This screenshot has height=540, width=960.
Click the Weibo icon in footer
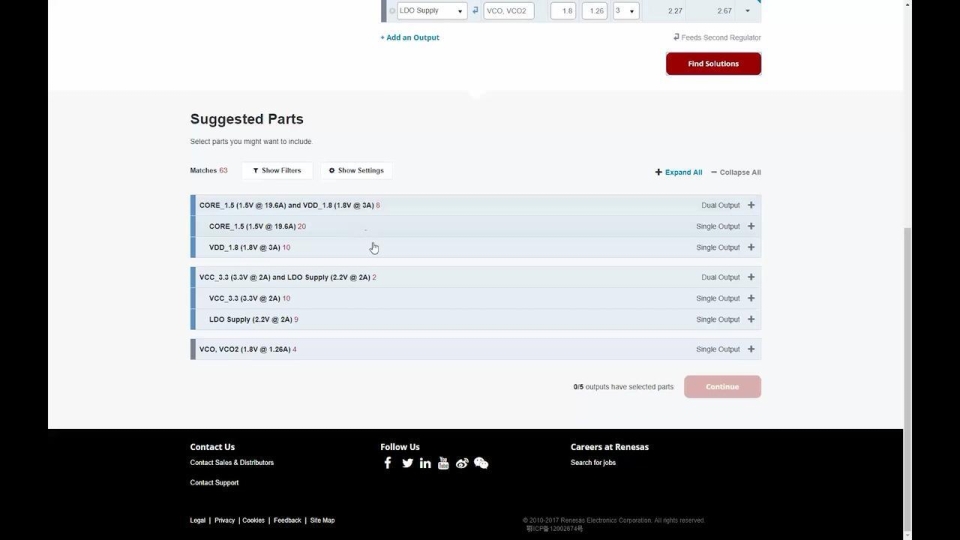tap(462, 463)
